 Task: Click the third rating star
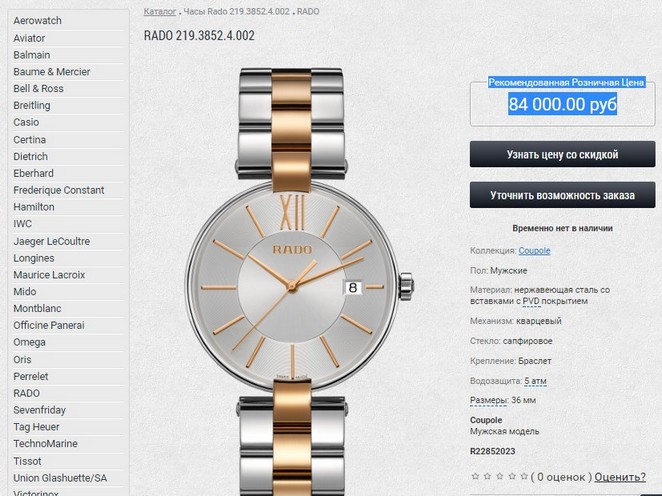[500, 477]
